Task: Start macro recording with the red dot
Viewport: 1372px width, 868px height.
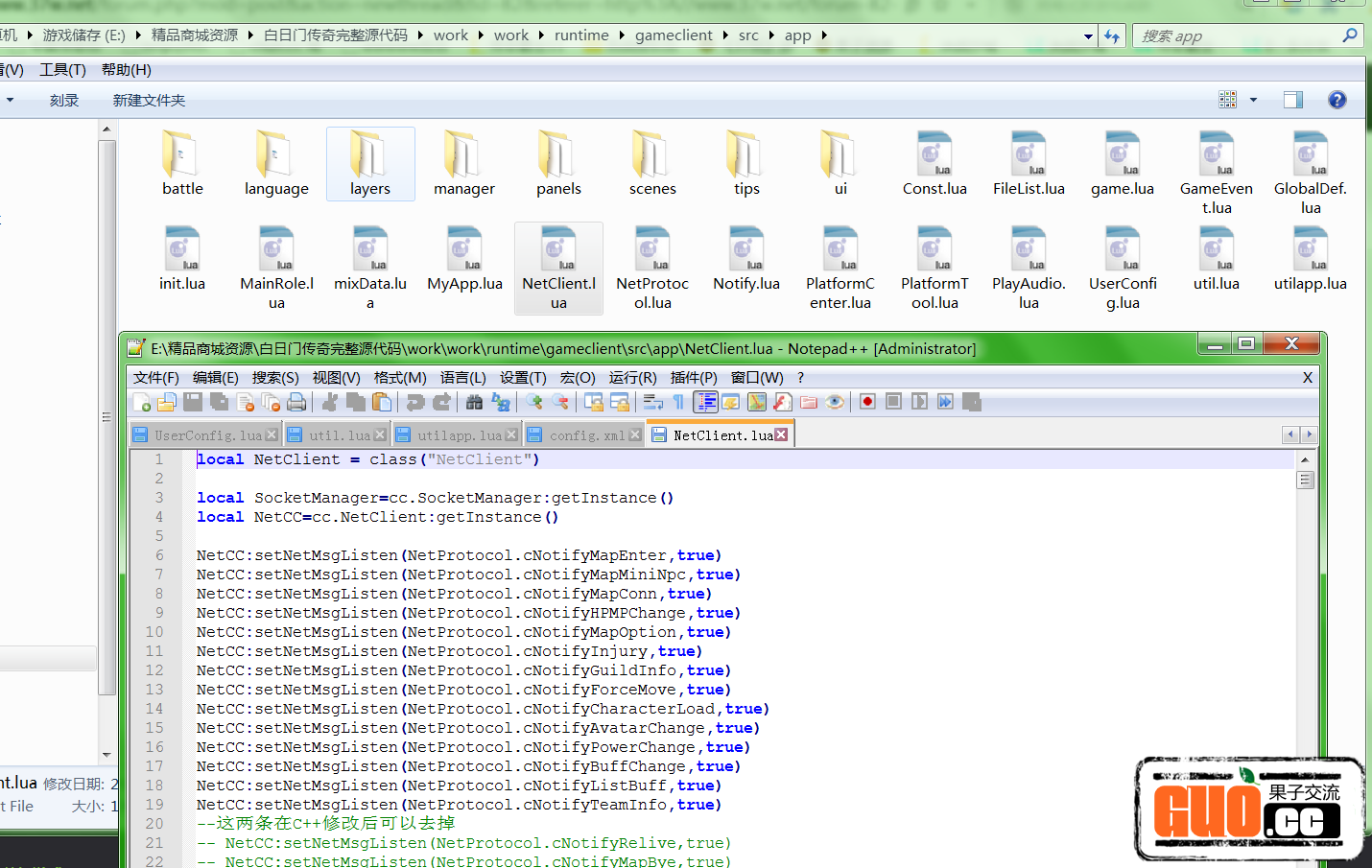Action: click(867, 402)
